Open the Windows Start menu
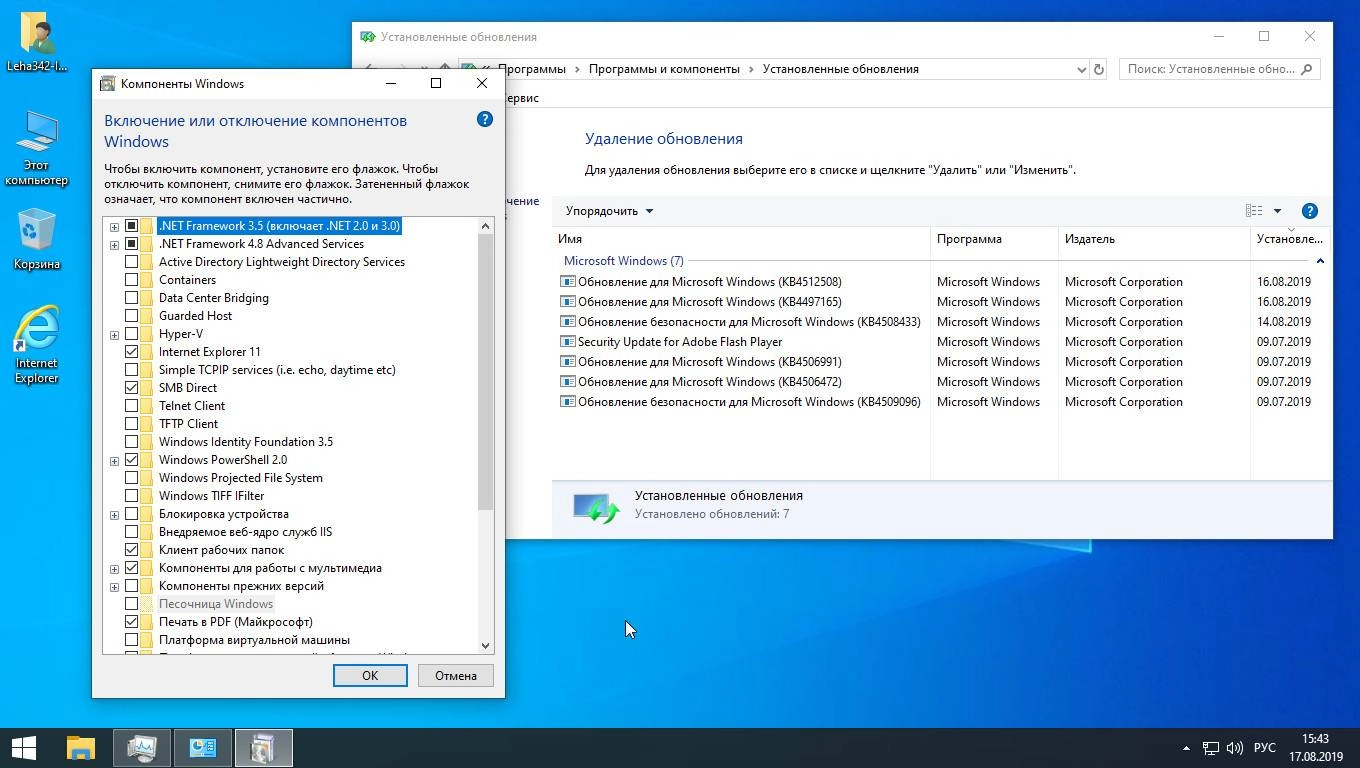 (x=24, y=747)
